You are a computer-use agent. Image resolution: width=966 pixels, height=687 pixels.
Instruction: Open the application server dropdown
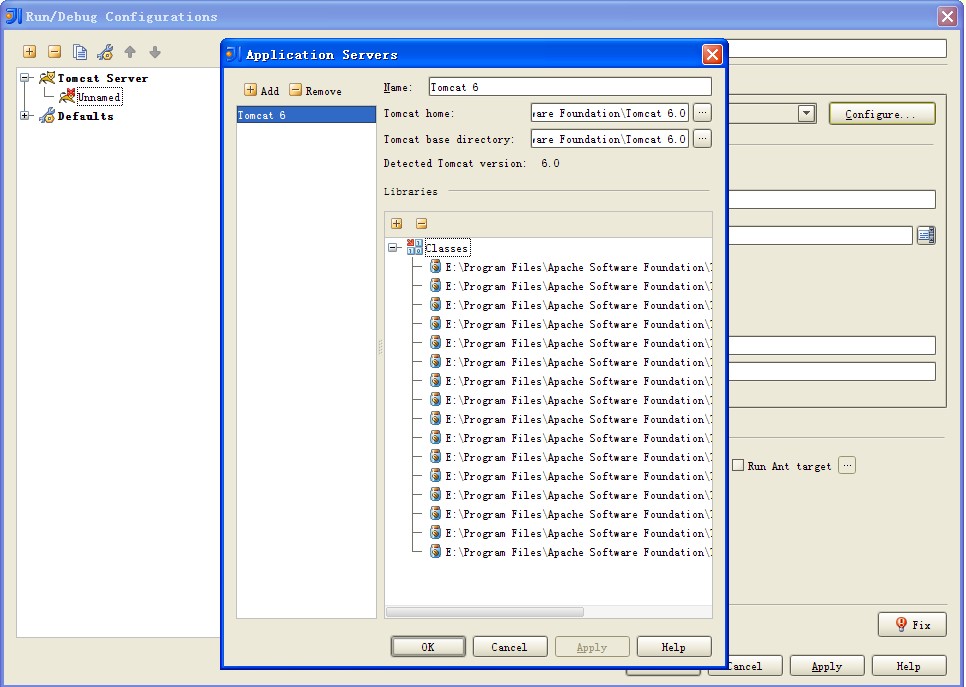pos(806,113)
